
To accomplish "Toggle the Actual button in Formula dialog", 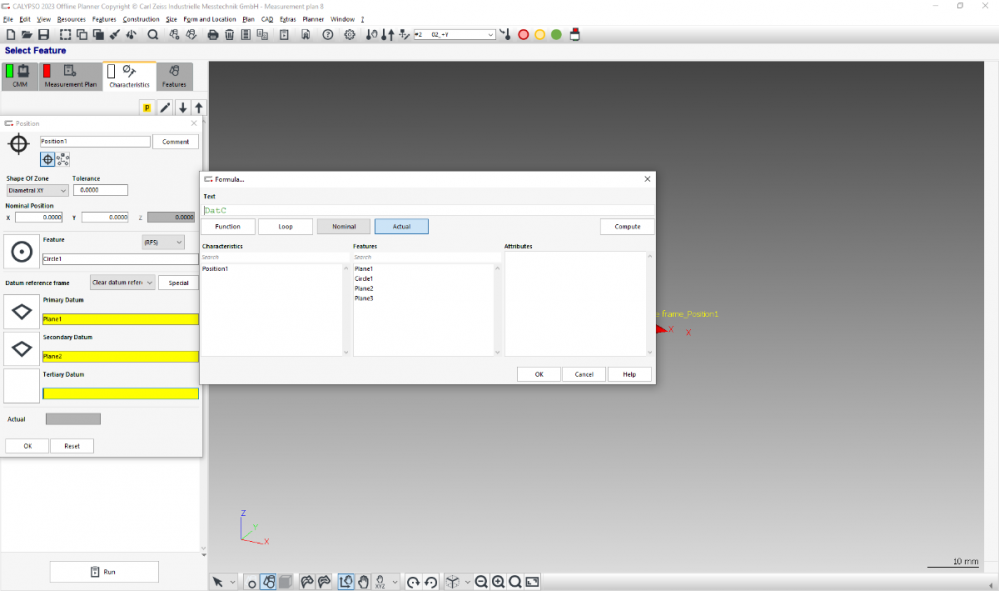I will (401, 227).
